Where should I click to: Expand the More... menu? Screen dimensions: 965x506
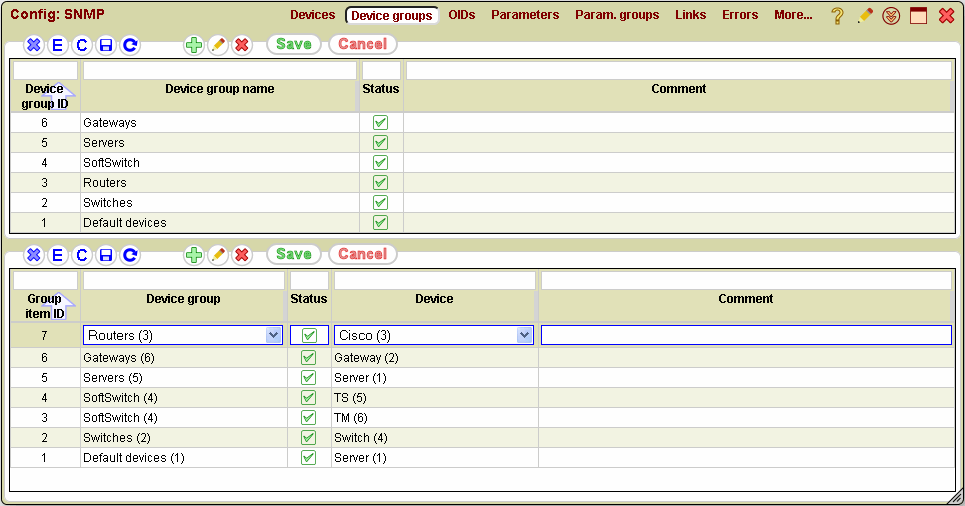pos(793,15)
